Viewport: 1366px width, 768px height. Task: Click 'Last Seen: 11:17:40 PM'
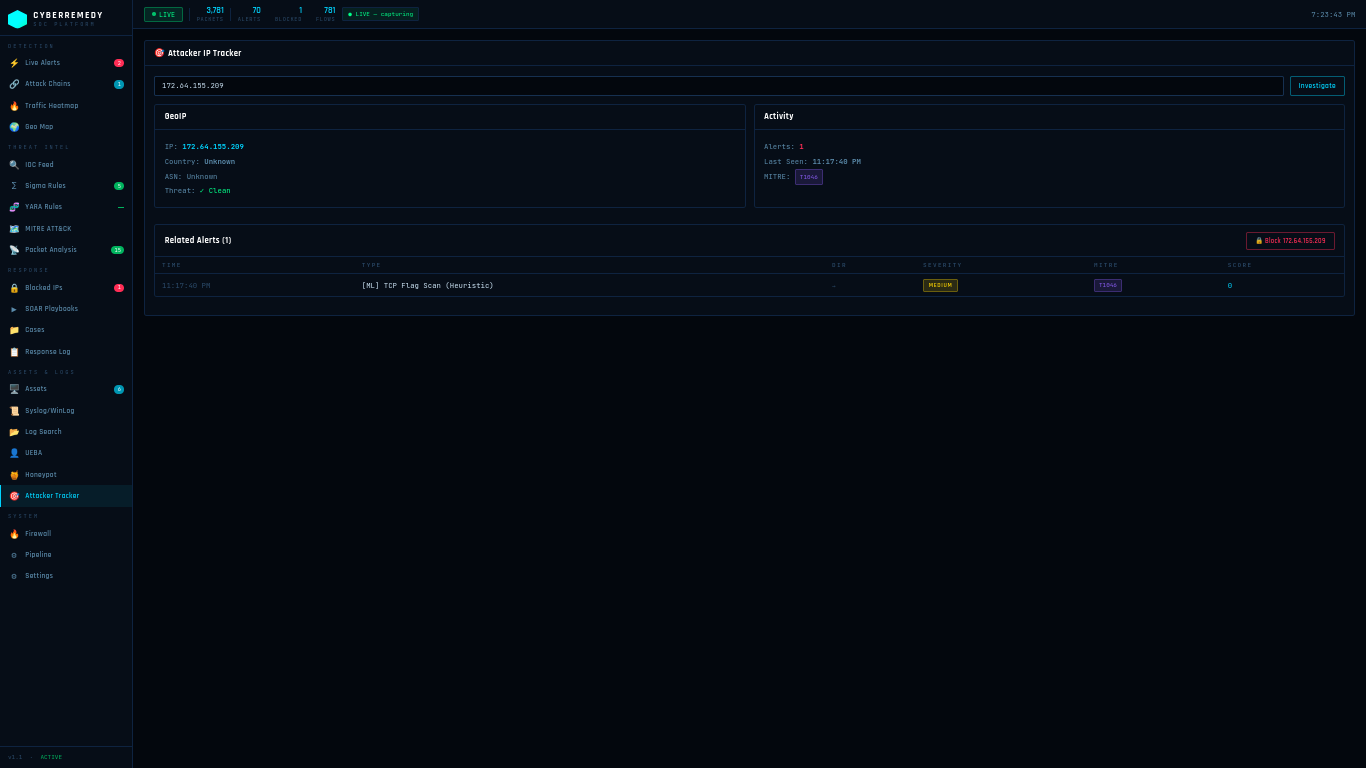(x=812, y=162)
